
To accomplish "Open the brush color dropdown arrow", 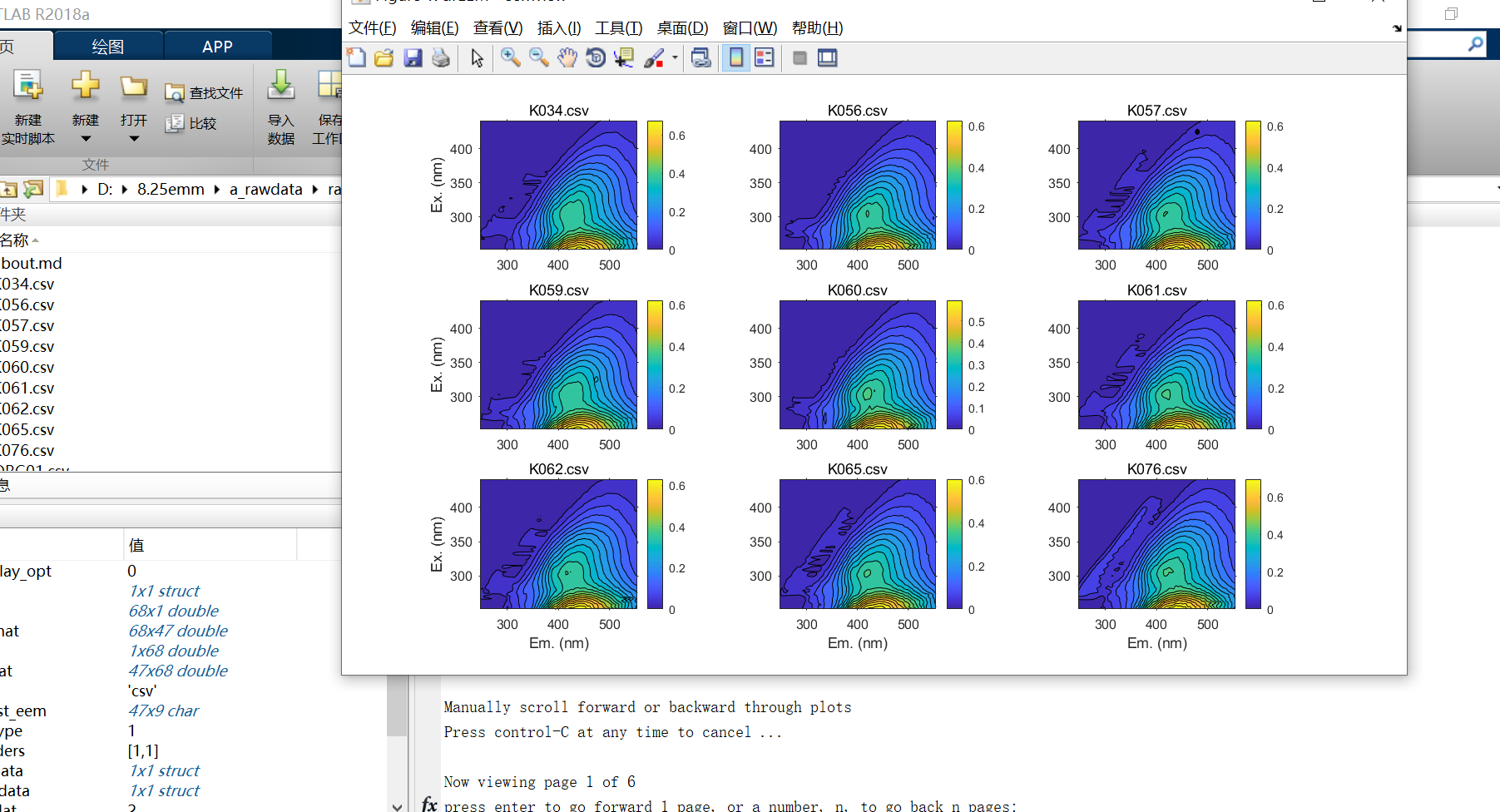I will coord(675,57).
